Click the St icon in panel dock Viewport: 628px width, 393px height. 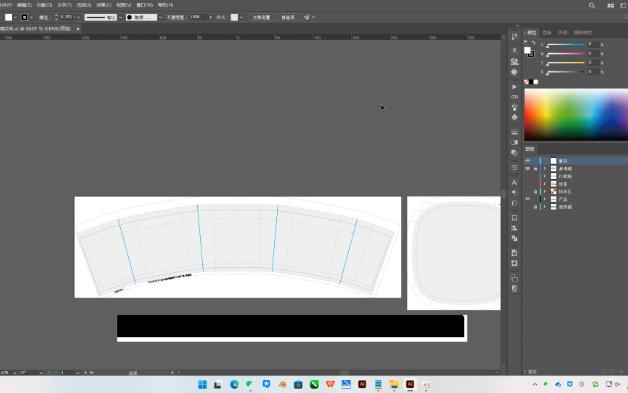tap(514, 62)
